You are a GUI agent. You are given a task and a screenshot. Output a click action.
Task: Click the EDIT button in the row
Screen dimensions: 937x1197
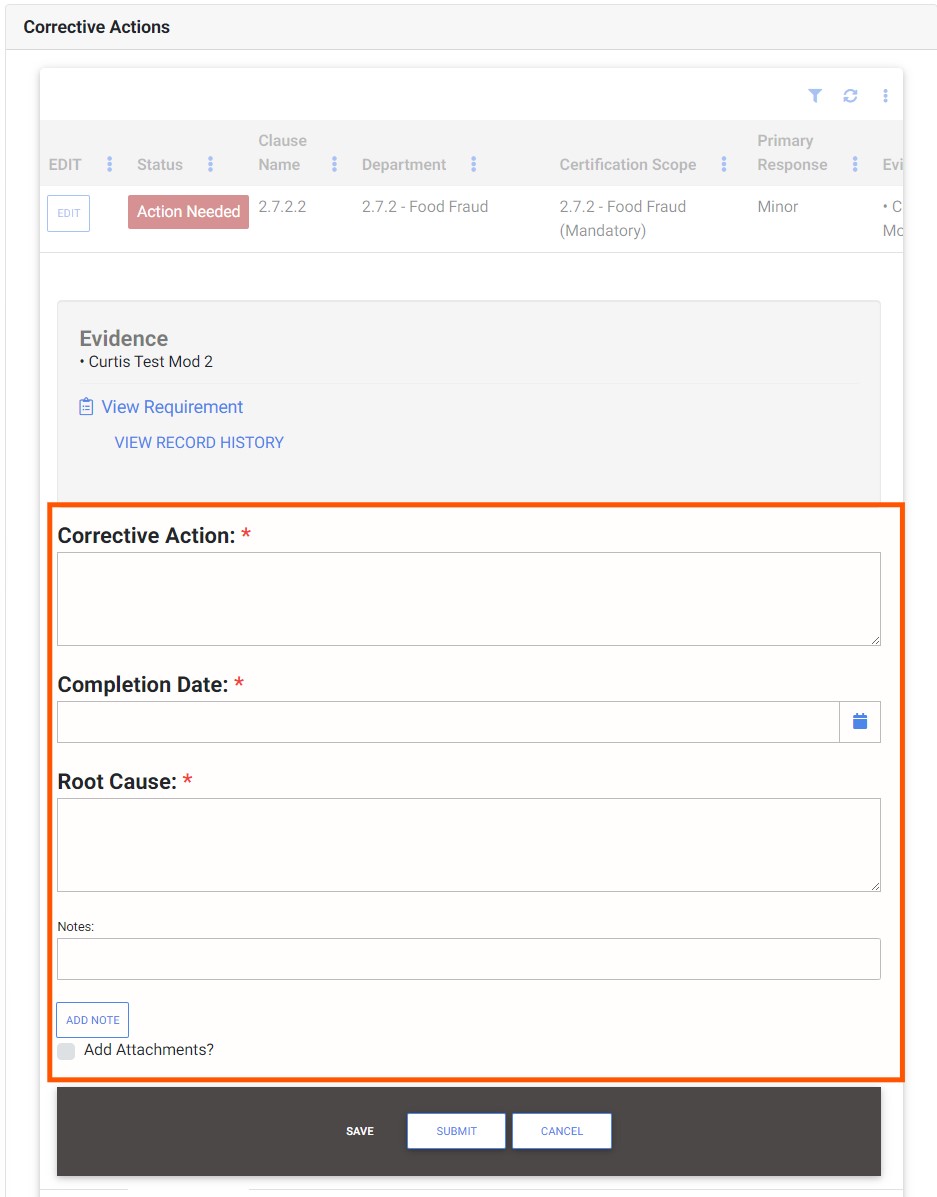(x=68, y=213)
